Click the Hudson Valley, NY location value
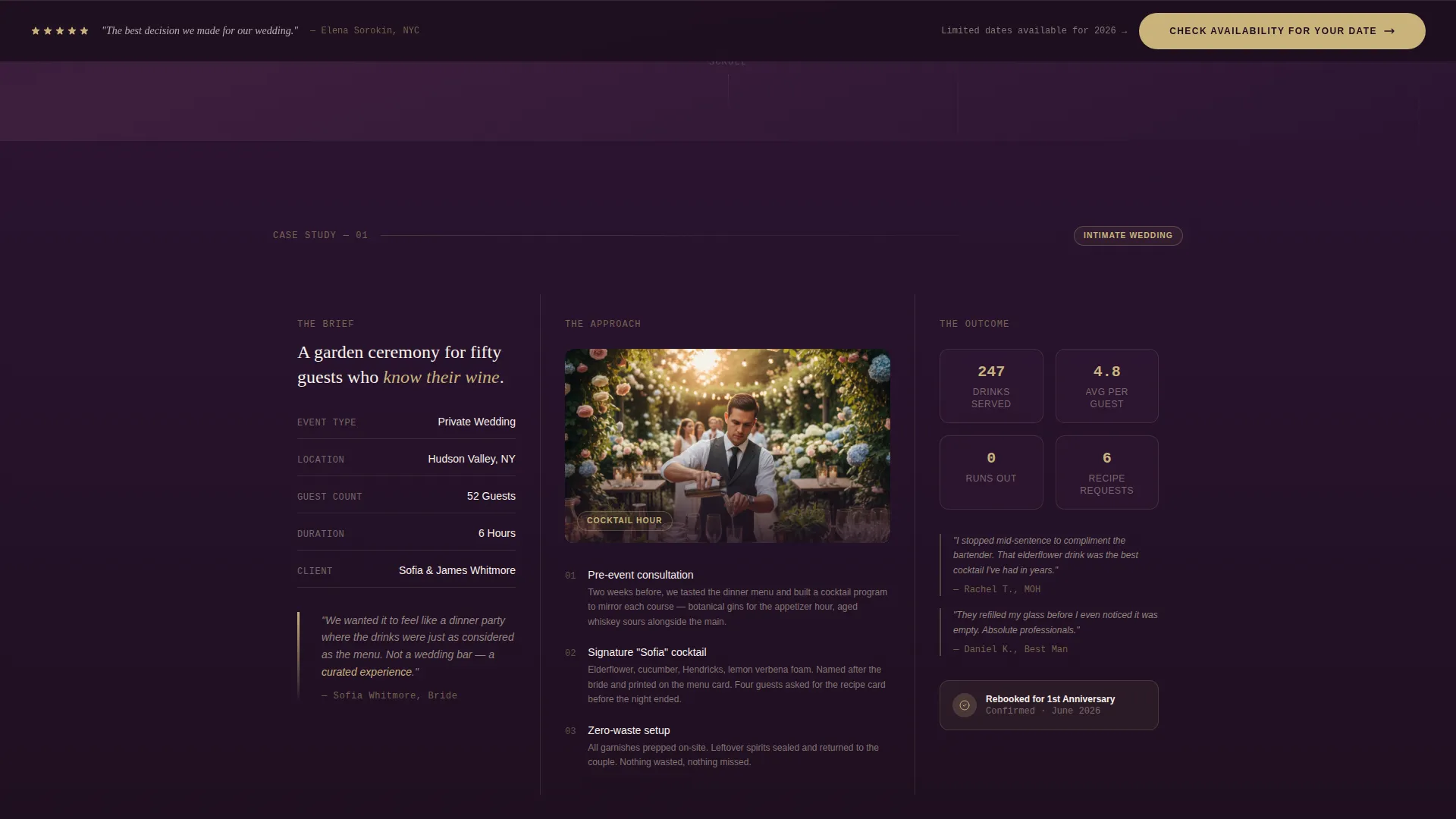This screenshot has width=1456, height=819. (471, 460)
